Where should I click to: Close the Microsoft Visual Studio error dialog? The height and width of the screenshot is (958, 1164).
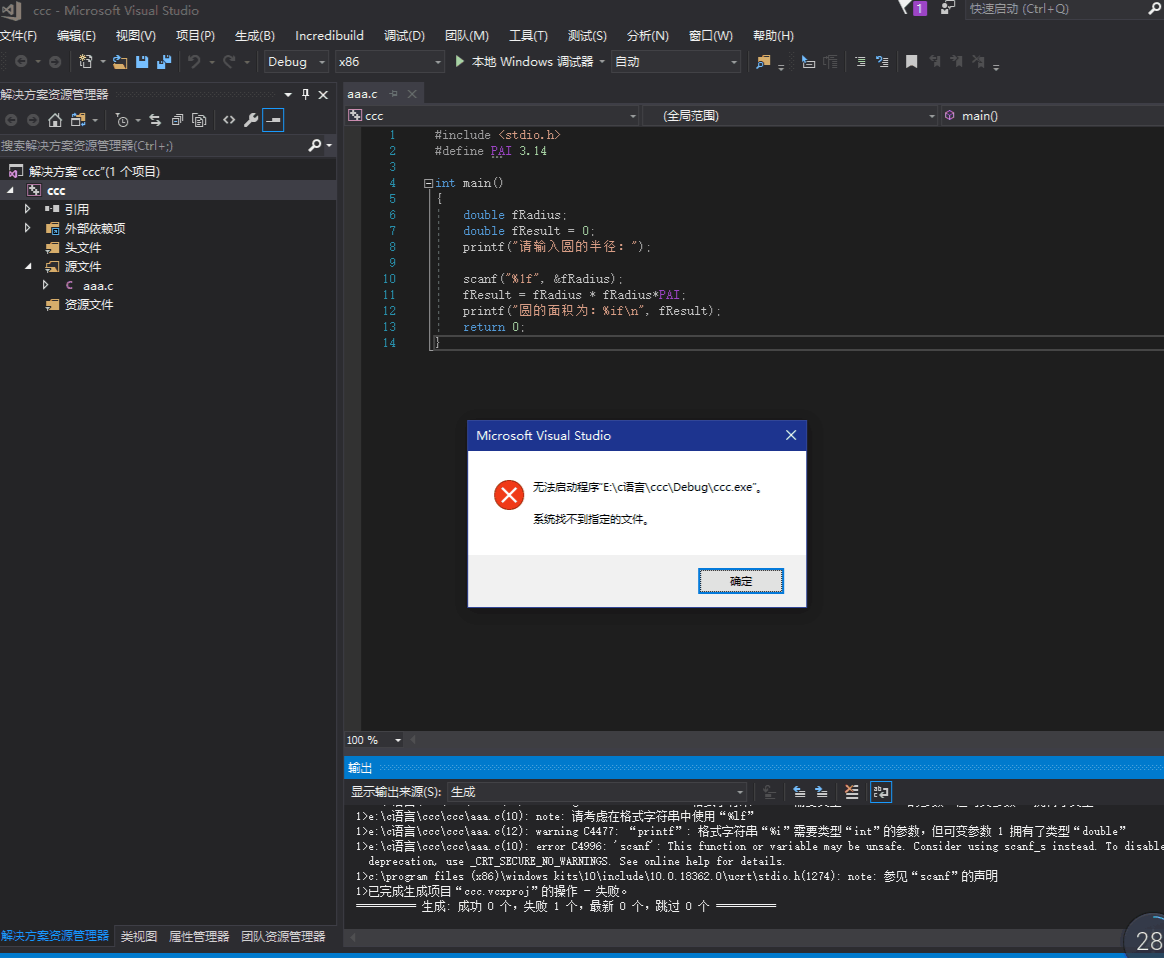click(791, 436)
